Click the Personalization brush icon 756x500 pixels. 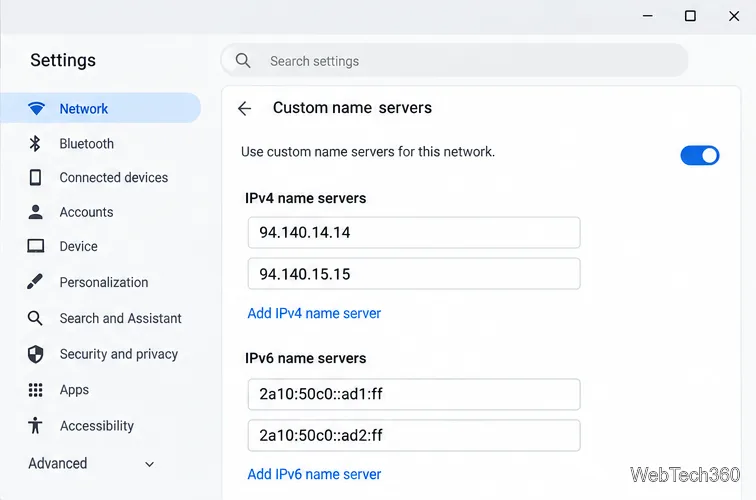tap(35, 282)
